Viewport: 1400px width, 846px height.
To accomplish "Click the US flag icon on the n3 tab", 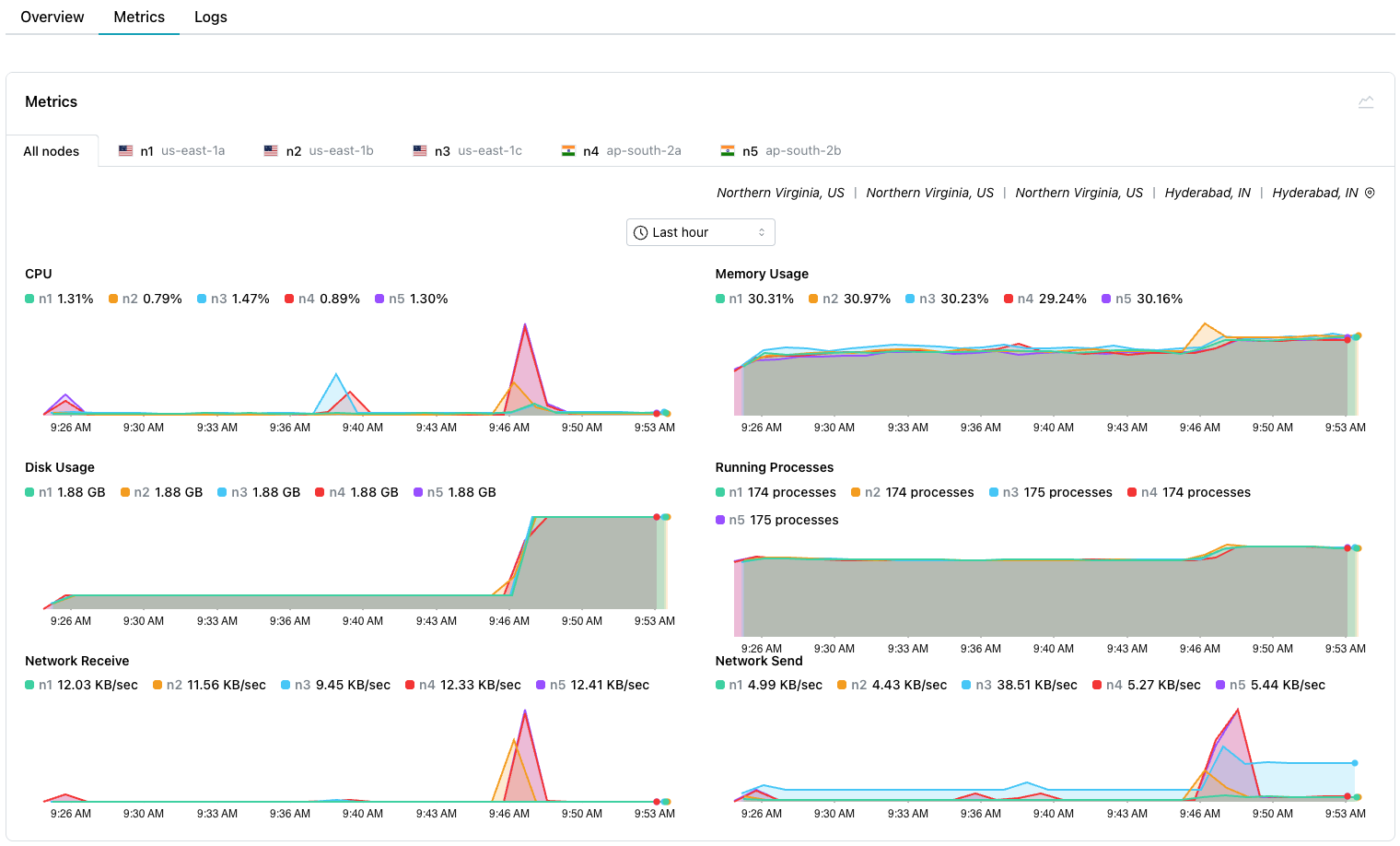I will tap(419, 149).
